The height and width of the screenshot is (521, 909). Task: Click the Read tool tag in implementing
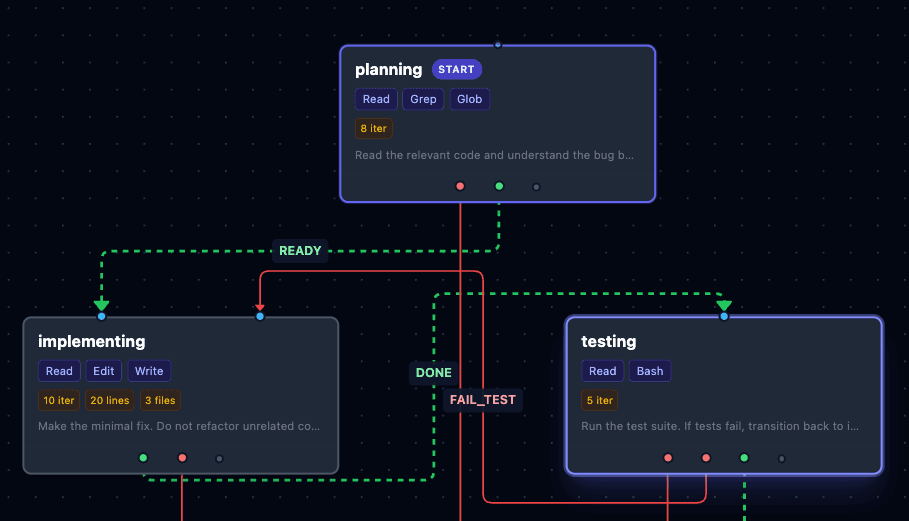point(59,371)
